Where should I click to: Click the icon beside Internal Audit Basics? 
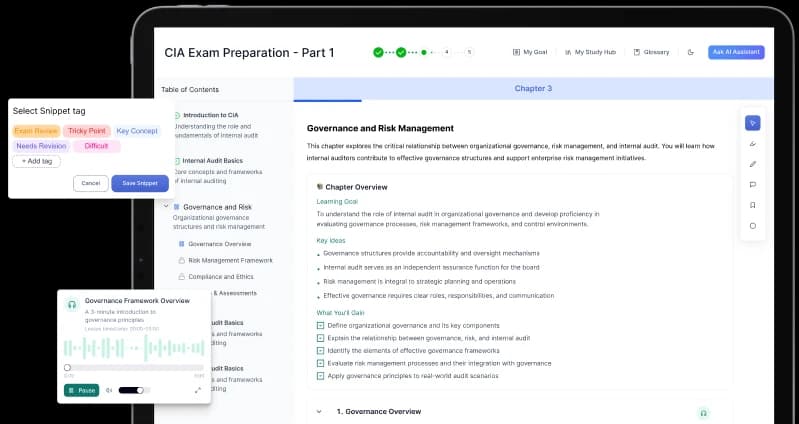(x=177, y=161)
